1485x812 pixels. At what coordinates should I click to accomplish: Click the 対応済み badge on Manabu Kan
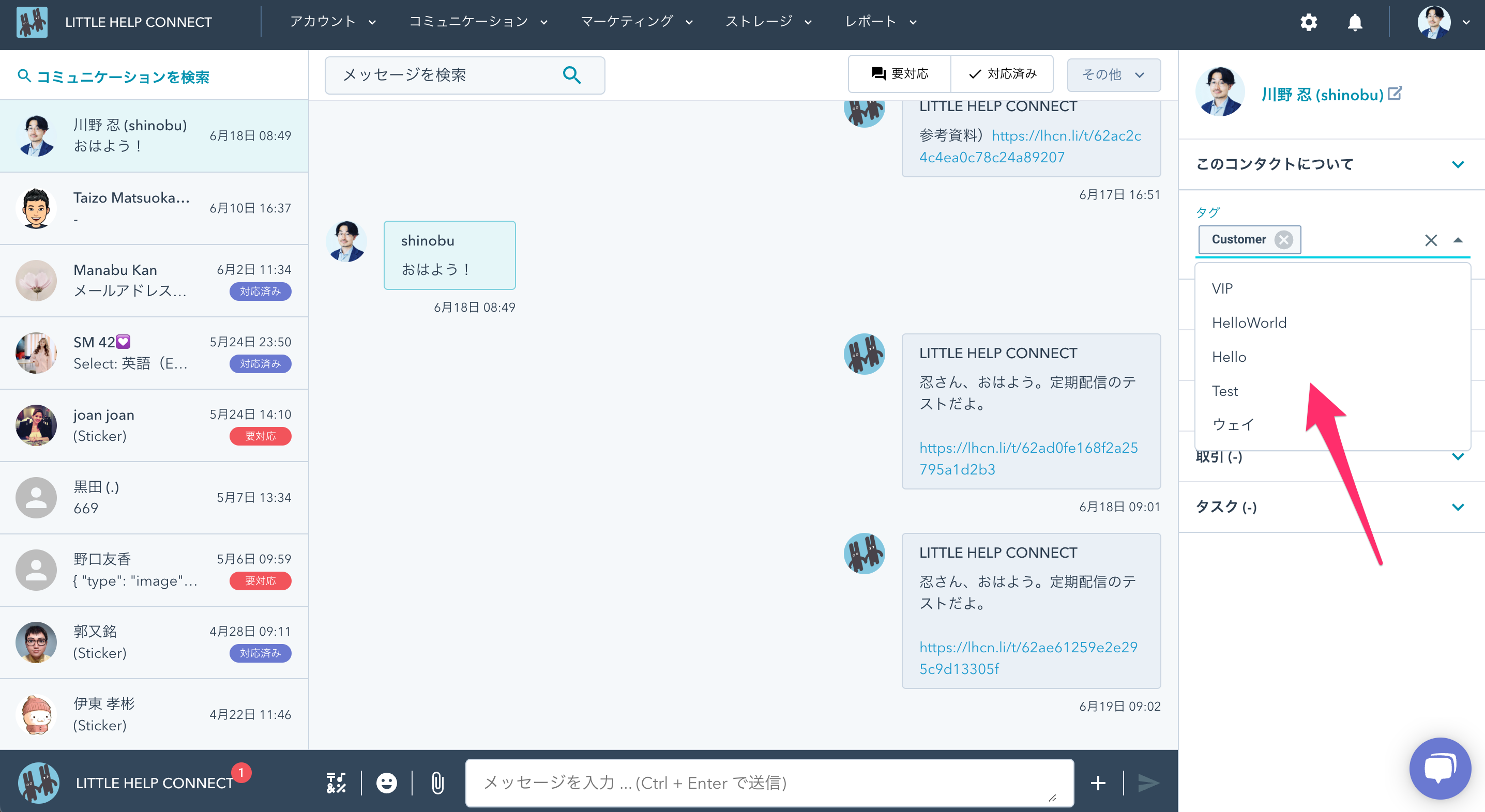click(260, 292)
